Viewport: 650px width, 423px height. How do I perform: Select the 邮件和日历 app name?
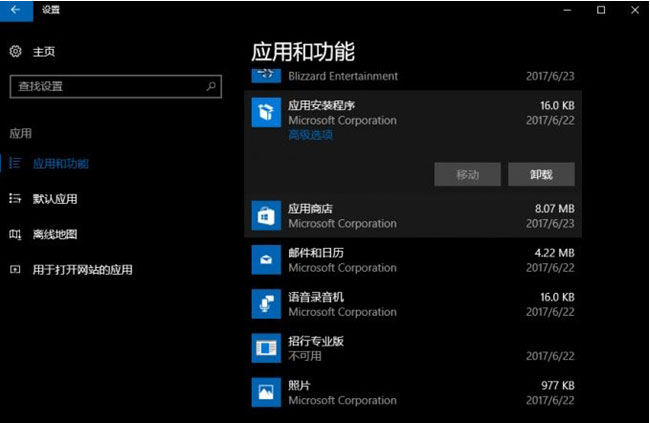[316, 253]
